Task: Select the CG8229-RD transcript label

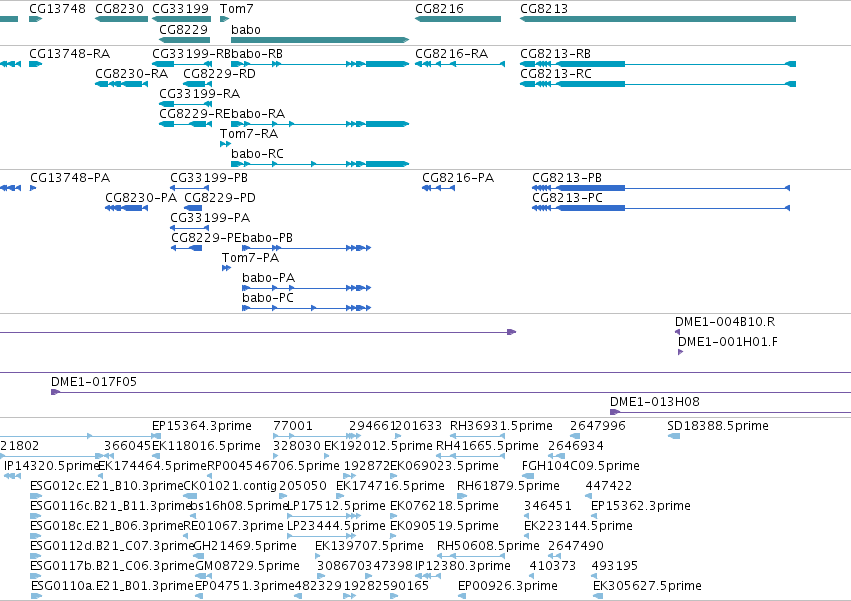Action: coord(219,74)
